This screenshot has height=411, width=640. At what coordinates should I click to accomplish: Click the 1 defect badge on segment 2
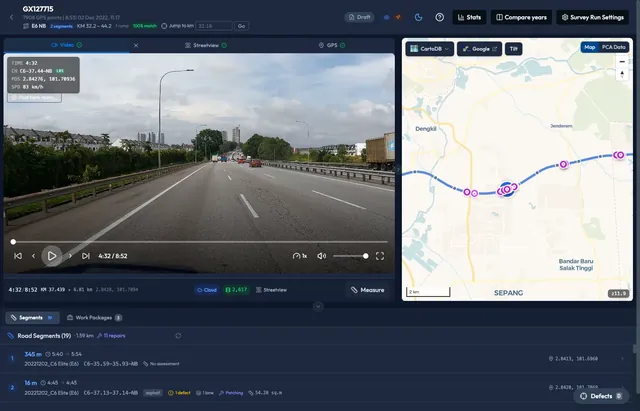coord(179,393)
